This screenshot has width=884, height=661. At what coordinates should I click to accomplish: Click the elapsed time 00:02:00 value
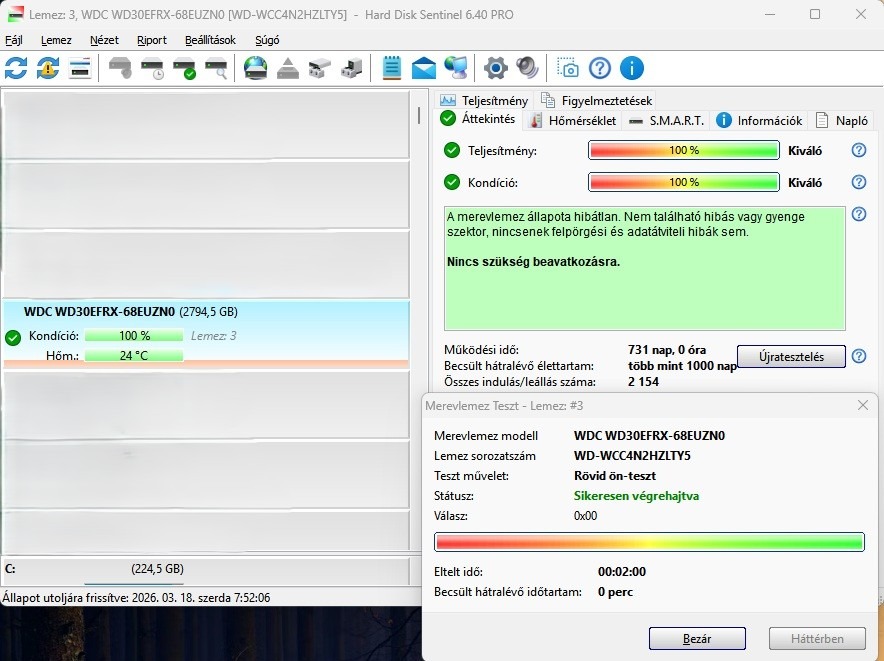622,571
